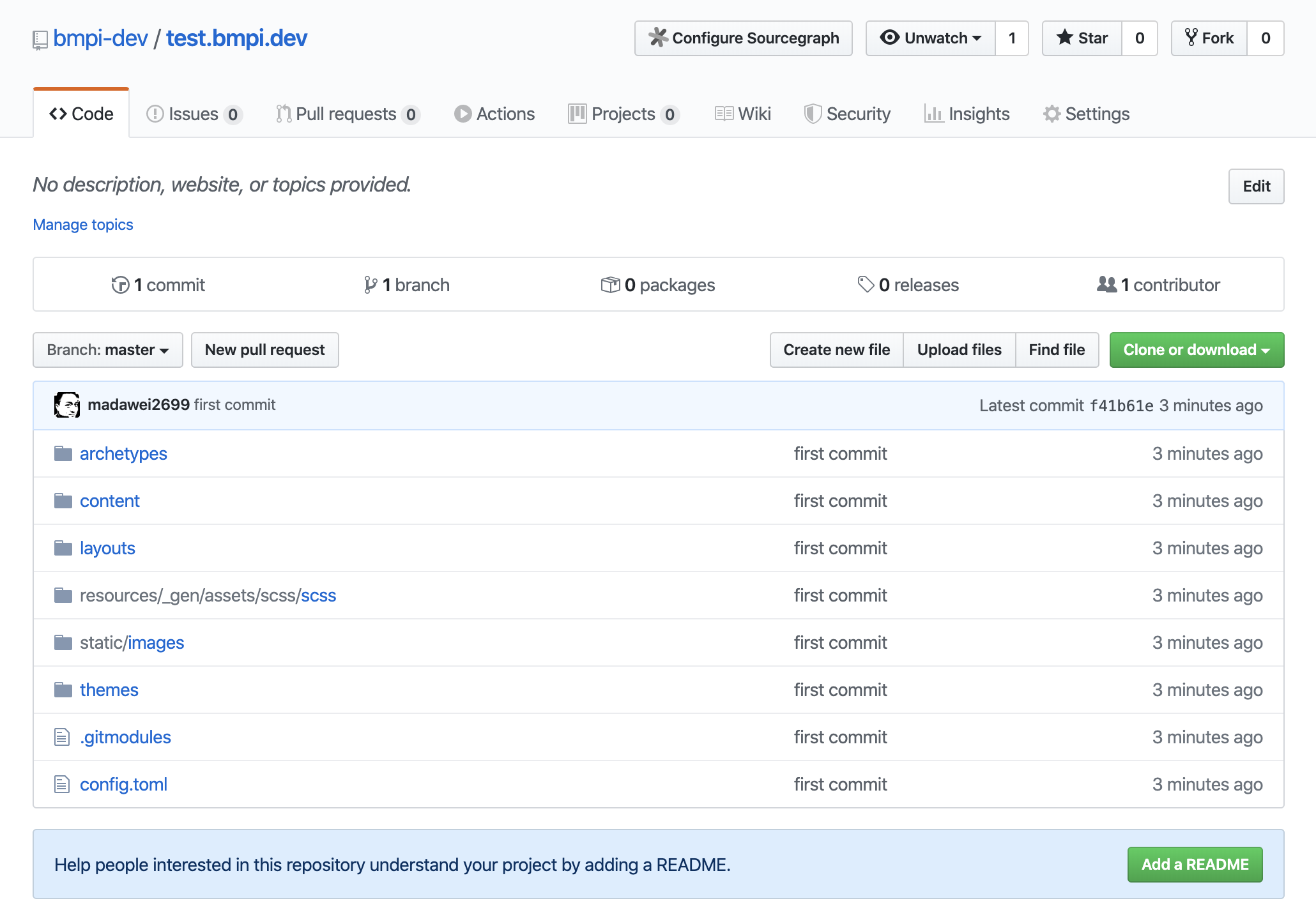Click the packages box icon
1316x917 pixels.
610,285
